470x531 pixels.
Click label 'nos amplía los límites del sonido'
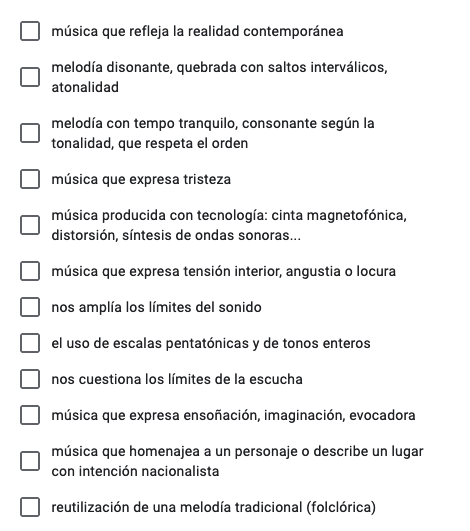click(156, 307)
